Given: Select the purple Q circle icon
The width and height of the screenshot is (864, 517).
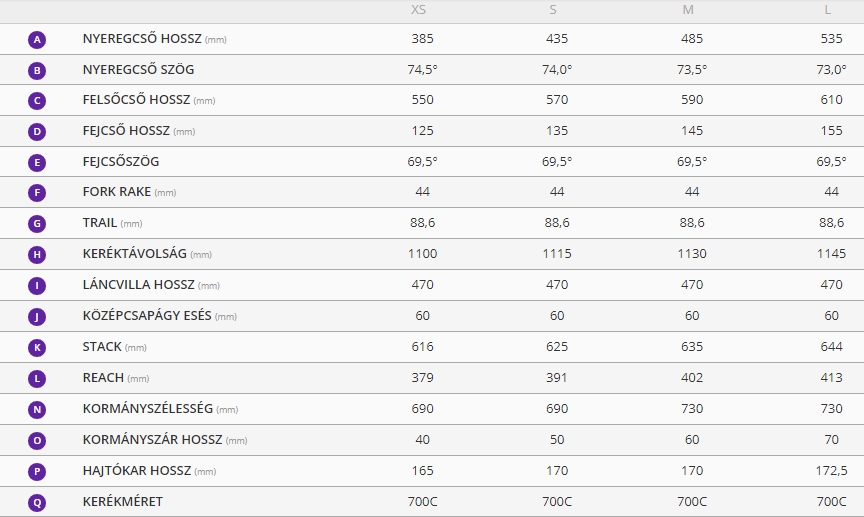Looking at the screenshot, I should tap(37, 503).
